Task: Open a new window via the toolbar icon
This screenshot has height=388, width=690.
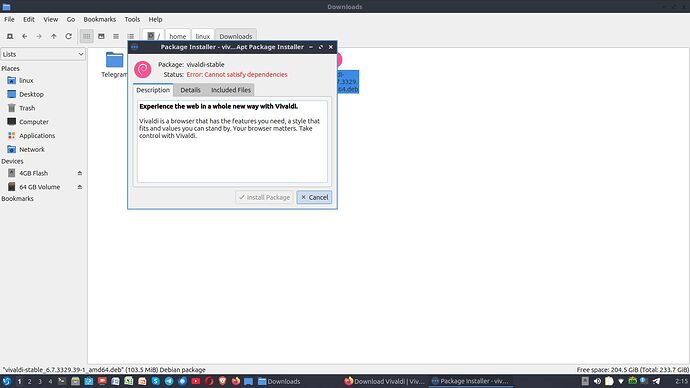Action: [x=10, y=37]
